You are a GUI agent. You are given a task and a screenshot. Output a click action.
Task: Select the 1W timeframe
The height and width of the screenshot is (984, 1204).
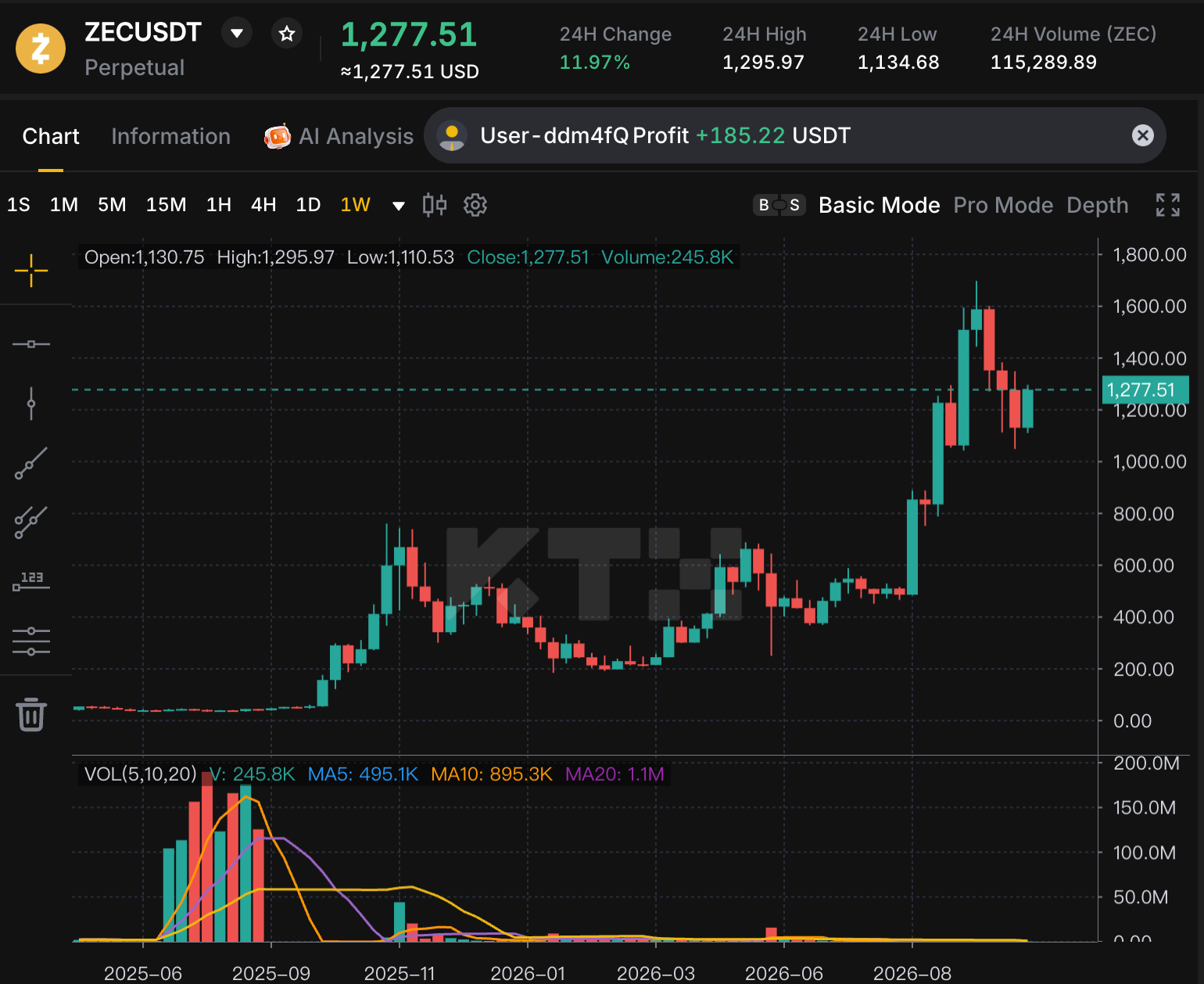point(355,205)
